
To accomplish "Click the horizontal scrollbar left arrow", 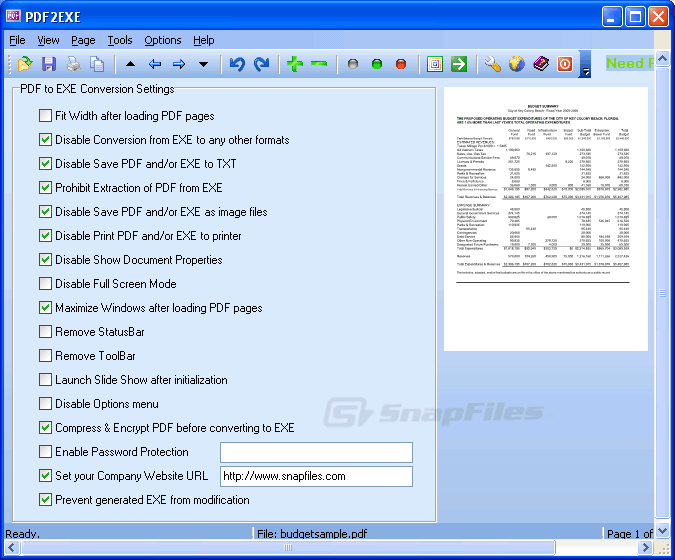I will point(12,548).
